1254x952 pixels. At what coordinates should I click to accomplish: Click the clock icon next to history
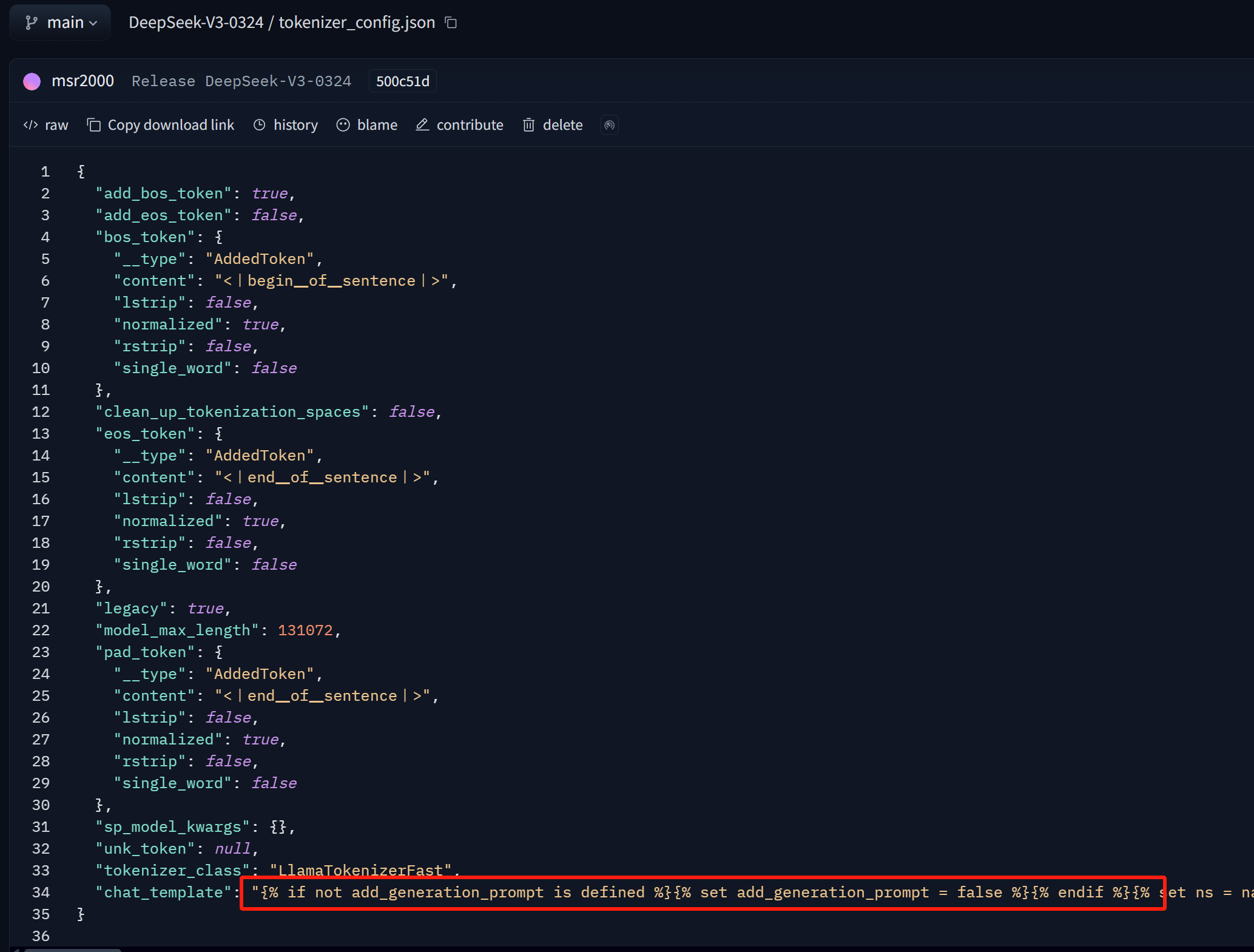259,125
